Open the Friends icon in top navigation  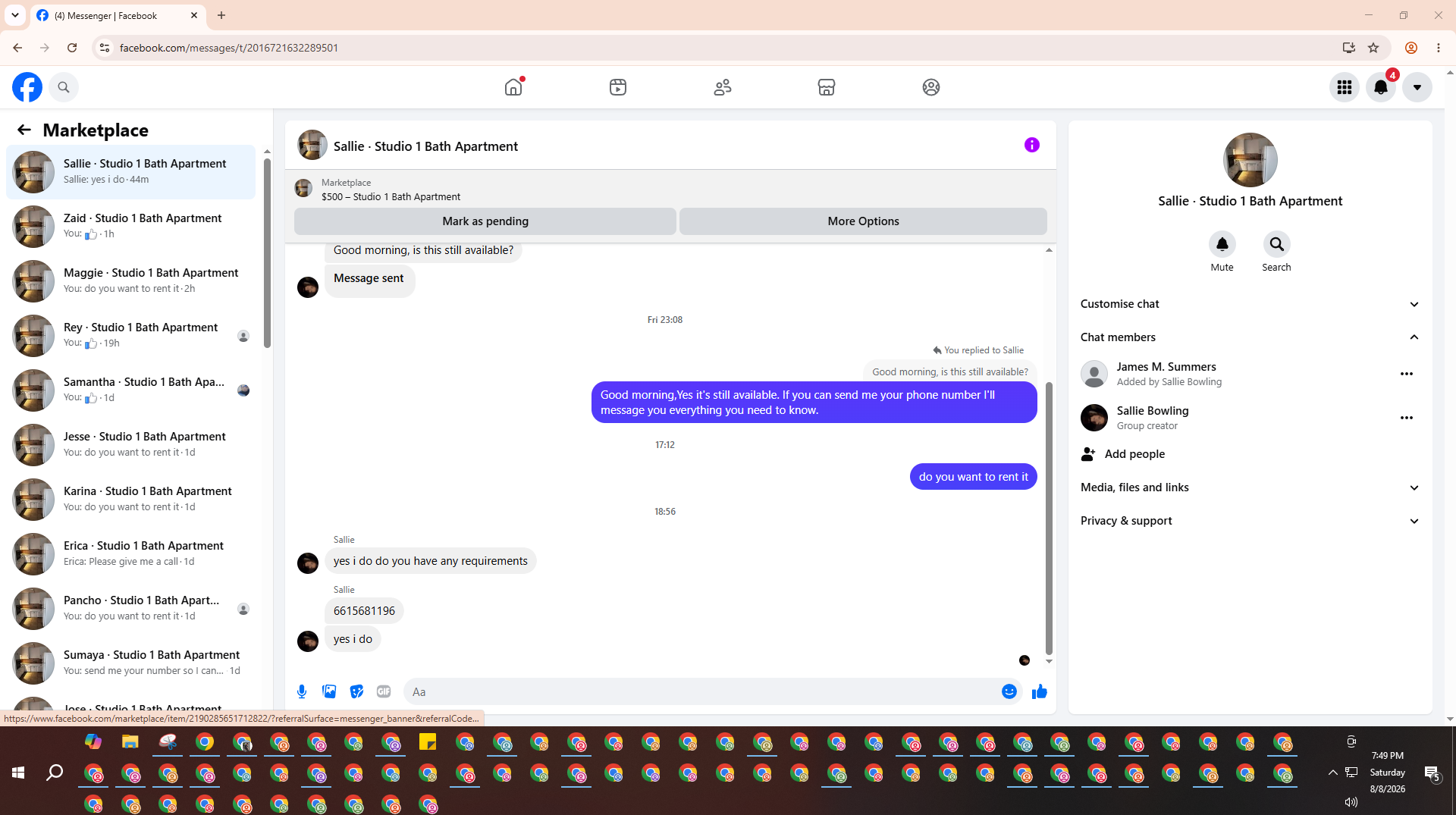click(723, 87)
